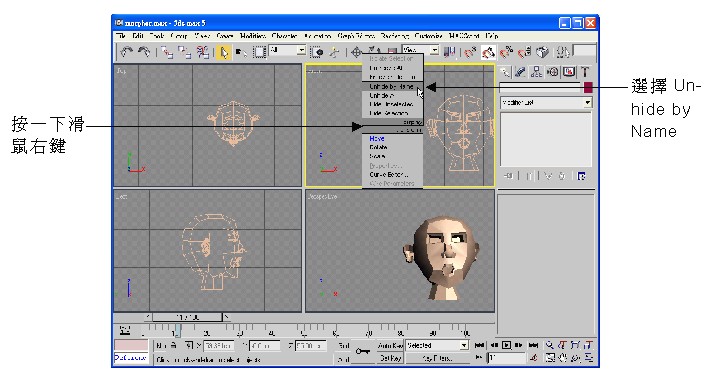Image resolution: width=719 pixels, height=385 pixels.
Task: Open the File menu
Action: [x=121, y=35]
